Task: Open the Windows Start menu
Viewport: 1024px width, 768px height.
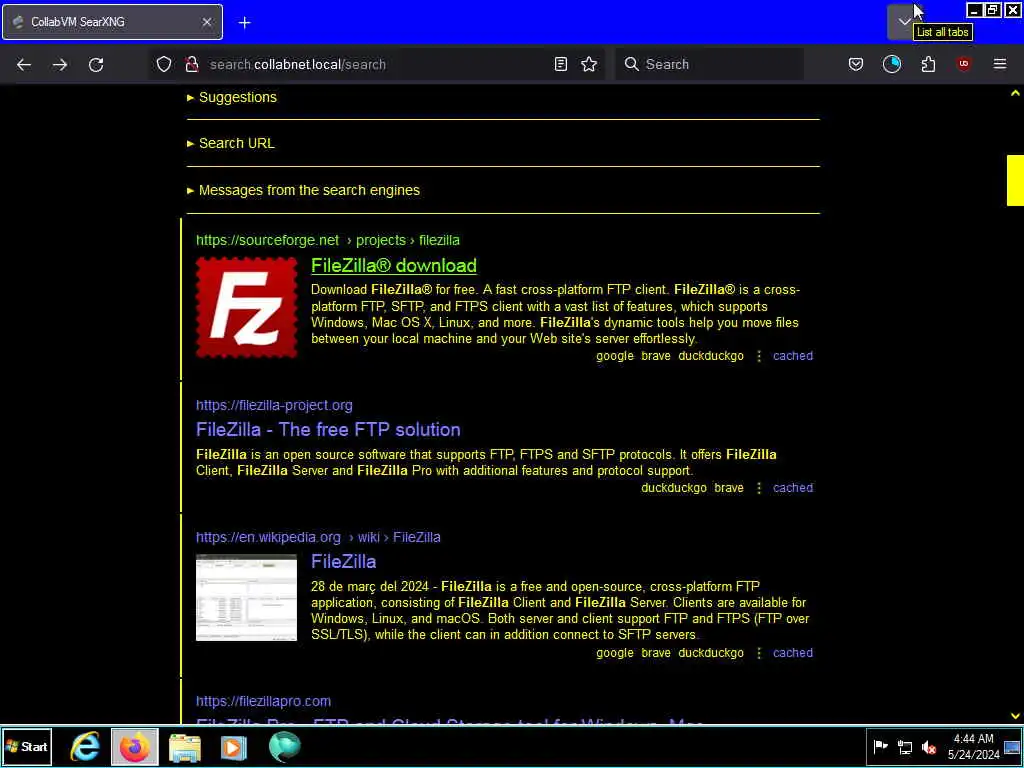Action: click(27, 747)
